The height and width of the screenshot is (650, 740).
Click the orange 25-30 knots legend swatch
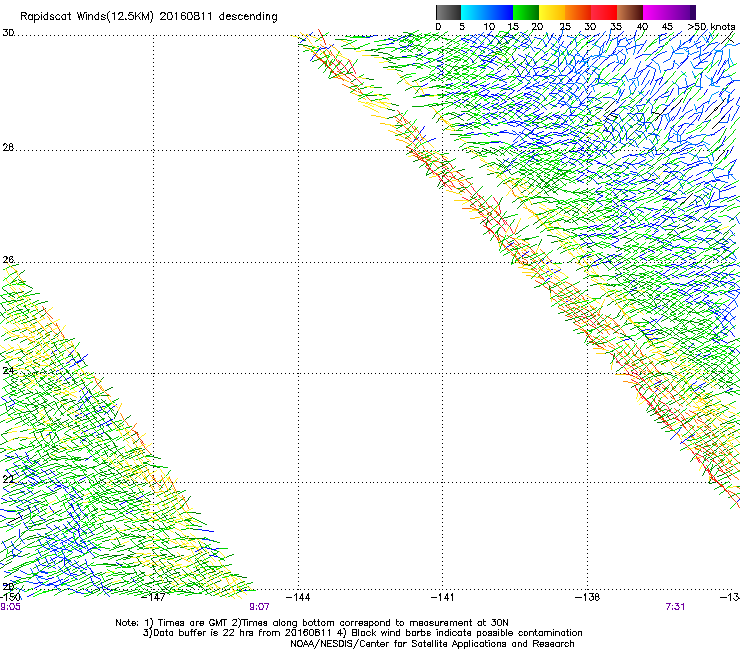(578, 12)
